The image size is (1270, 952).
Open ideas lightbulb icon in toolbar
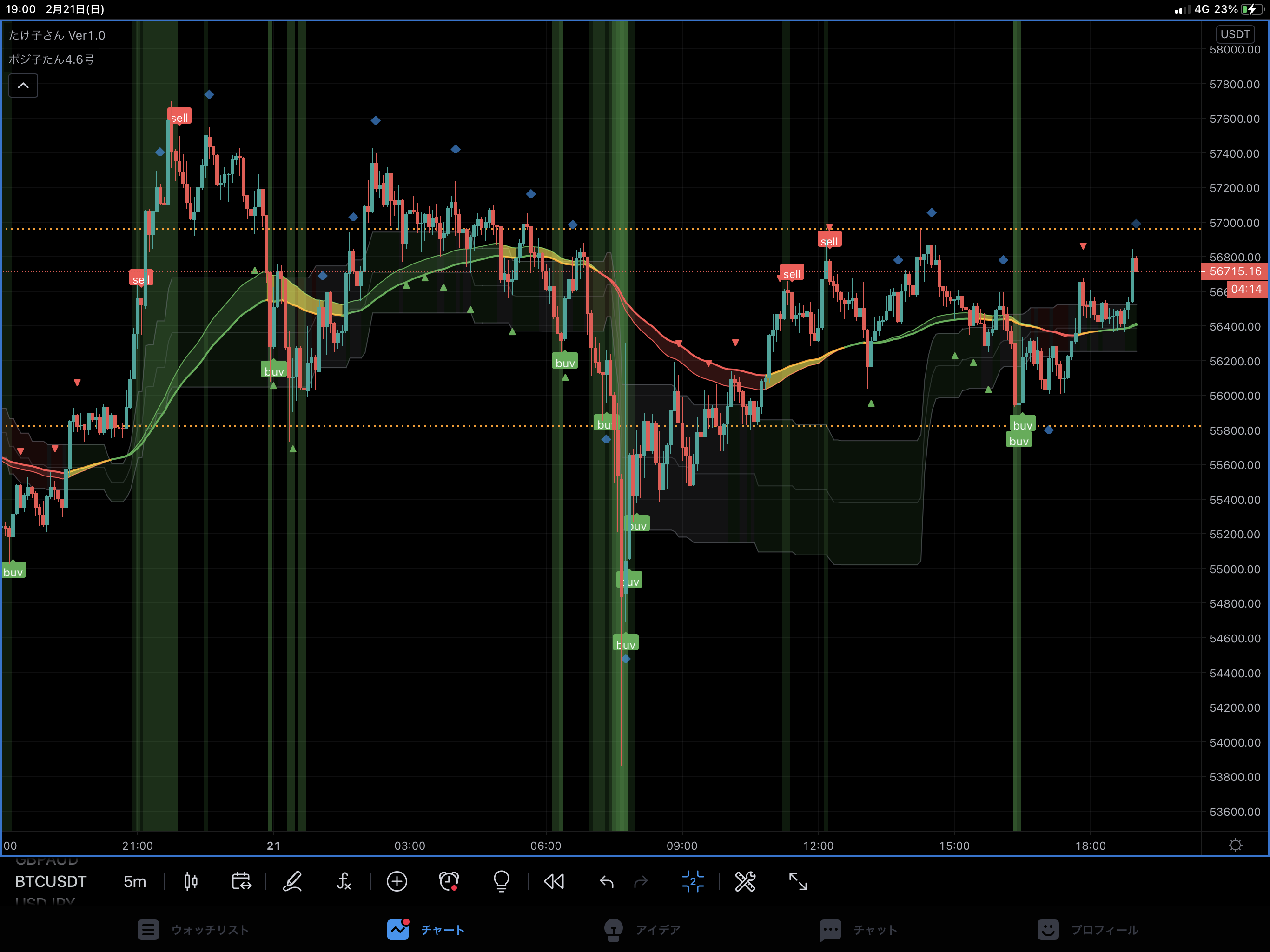[501, 881]
